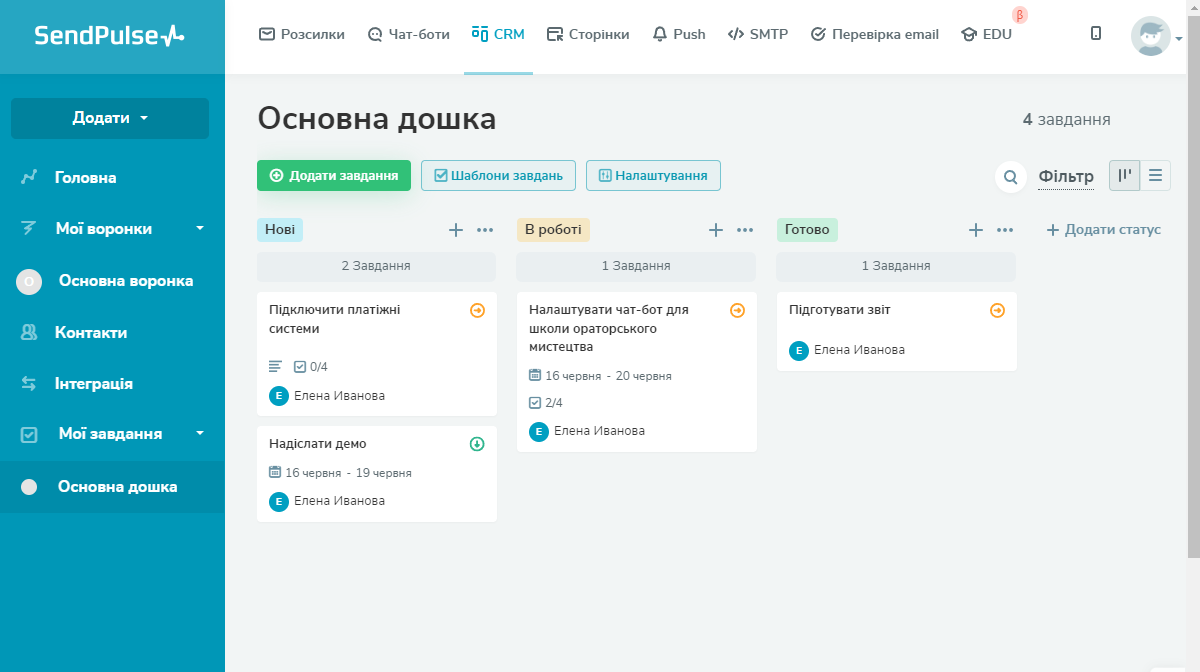Screen dimensions: 1200x672
Task: Click Контакти people icon in sidebar
Action: coord(30,333)
